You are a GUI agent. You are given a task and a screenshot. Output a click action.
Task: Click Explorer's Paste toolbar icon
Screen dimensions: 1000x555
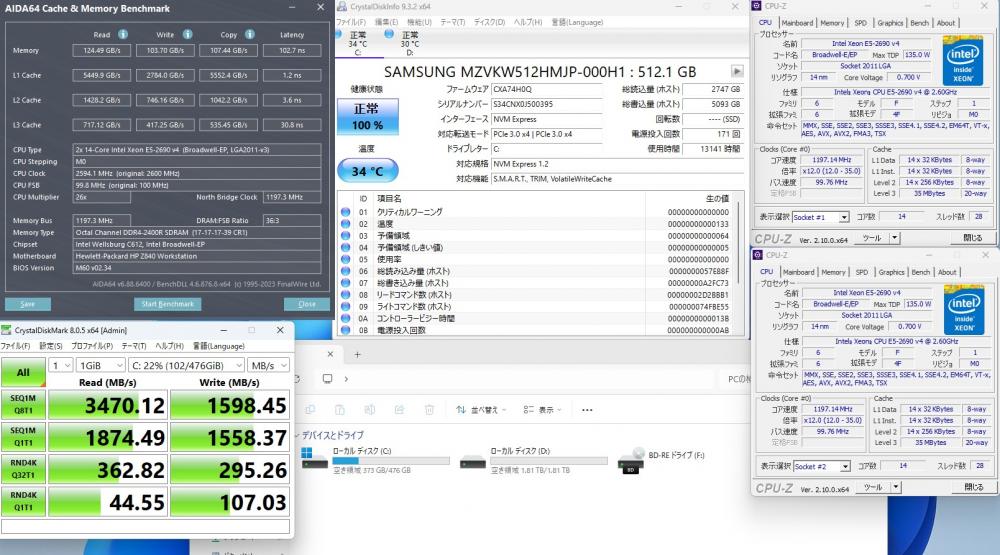(x=340, y=410)
